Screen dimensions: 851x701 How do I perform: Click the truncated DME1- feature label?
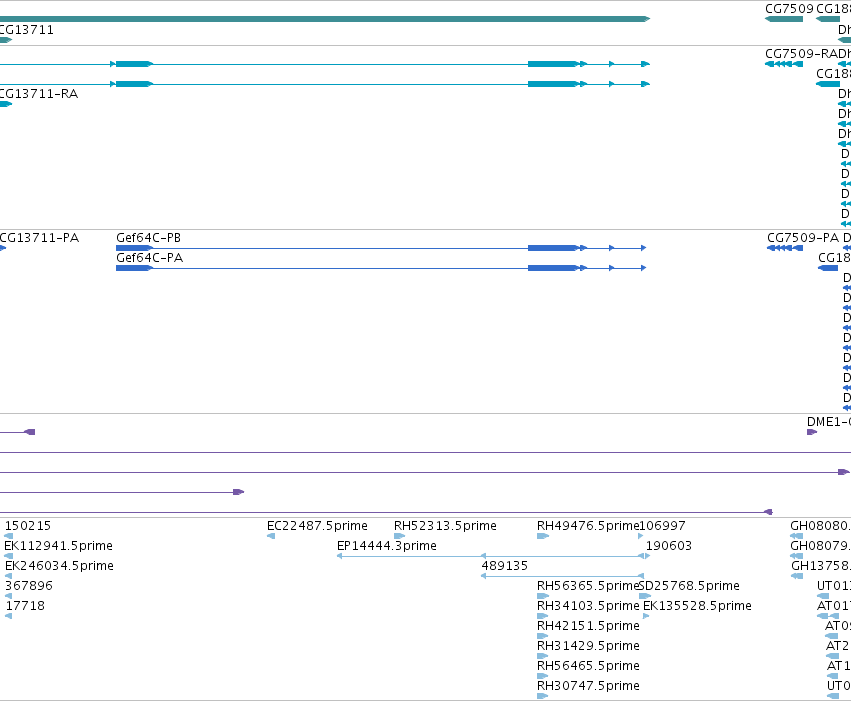coord(829,422)
